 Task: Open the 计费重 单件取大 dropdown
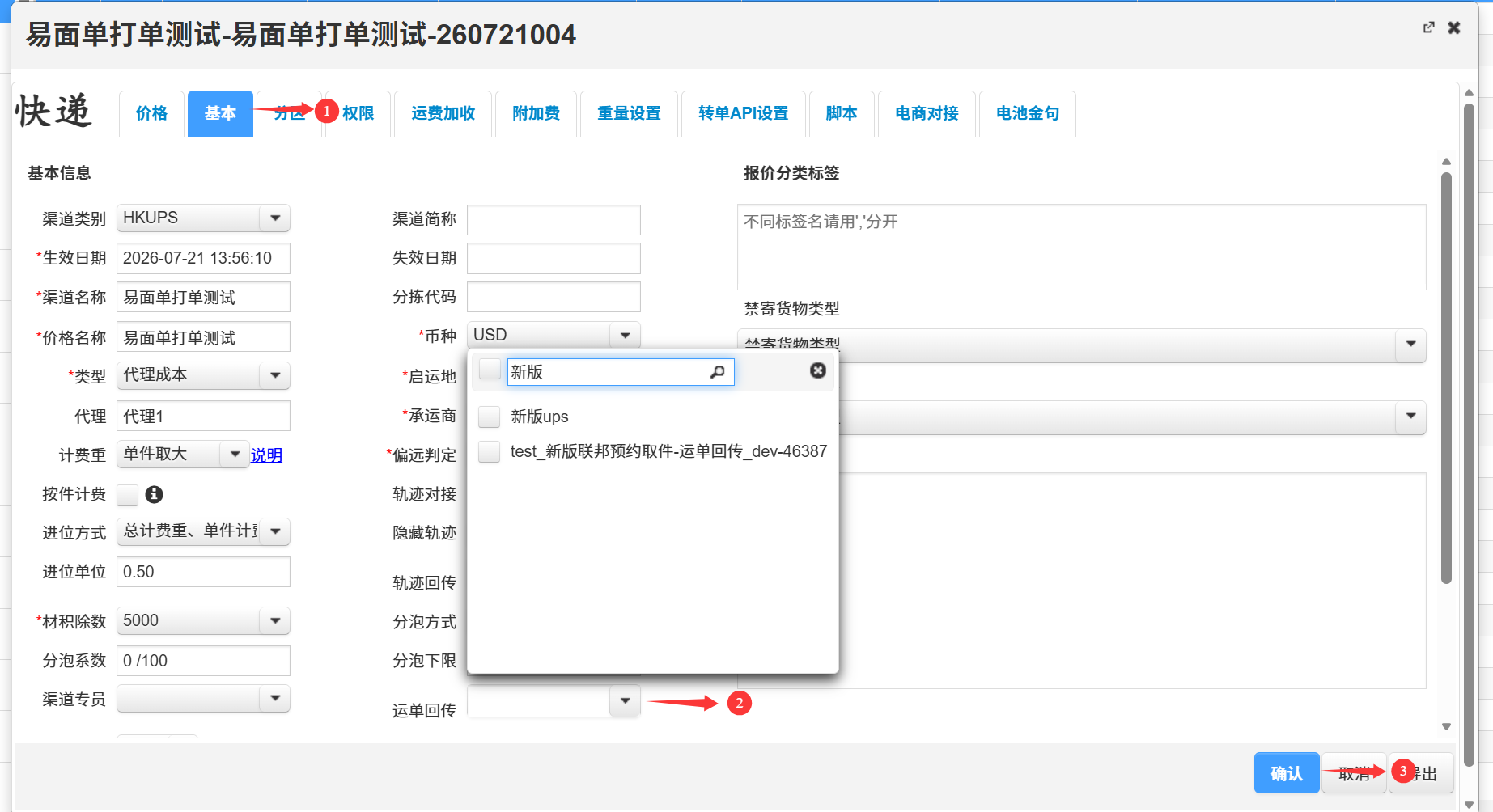pyautogui.click(x=183, y=455)
